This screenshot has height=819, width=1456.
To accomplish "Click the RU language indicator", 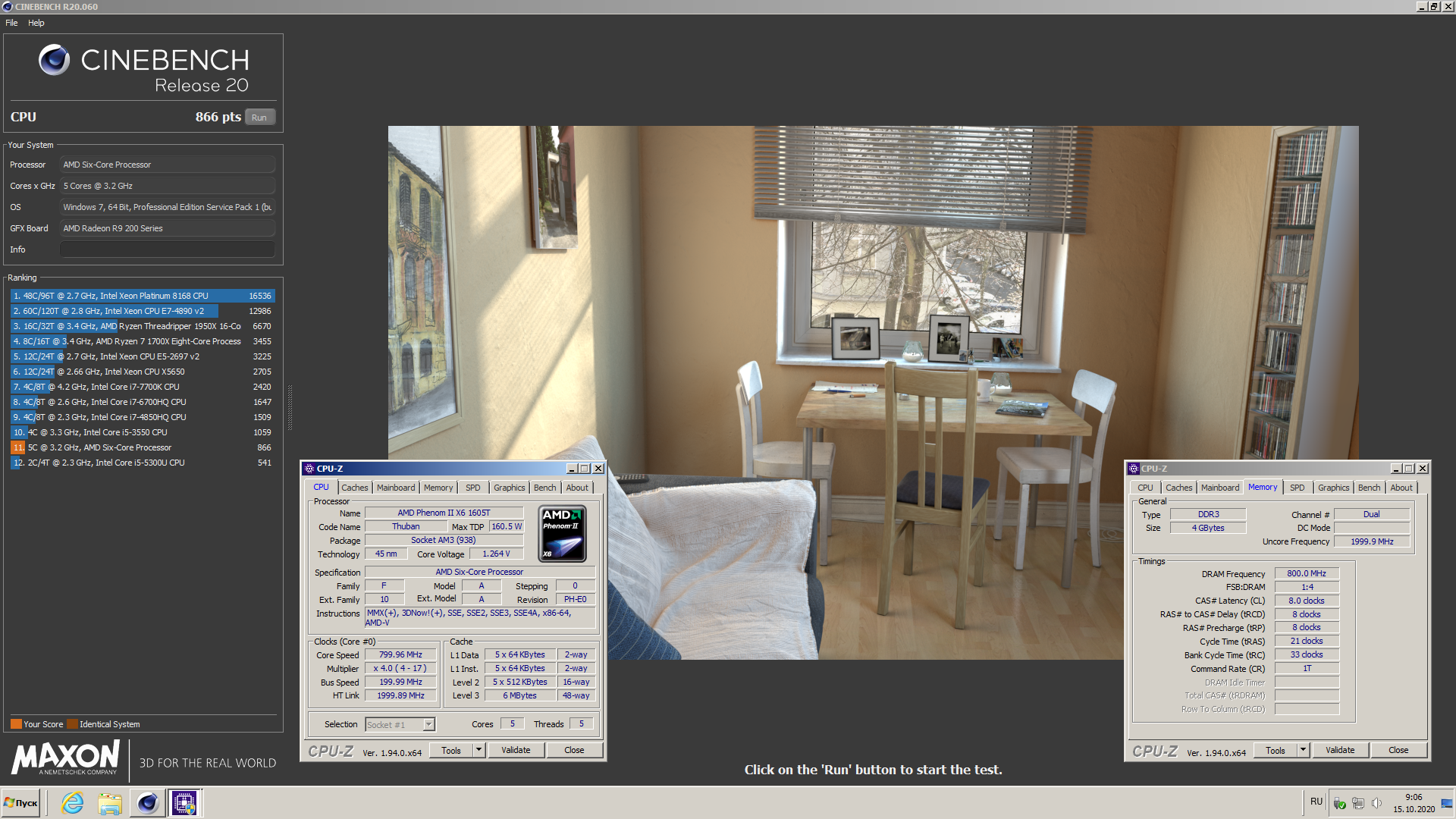I will [x=1316, y=802].
